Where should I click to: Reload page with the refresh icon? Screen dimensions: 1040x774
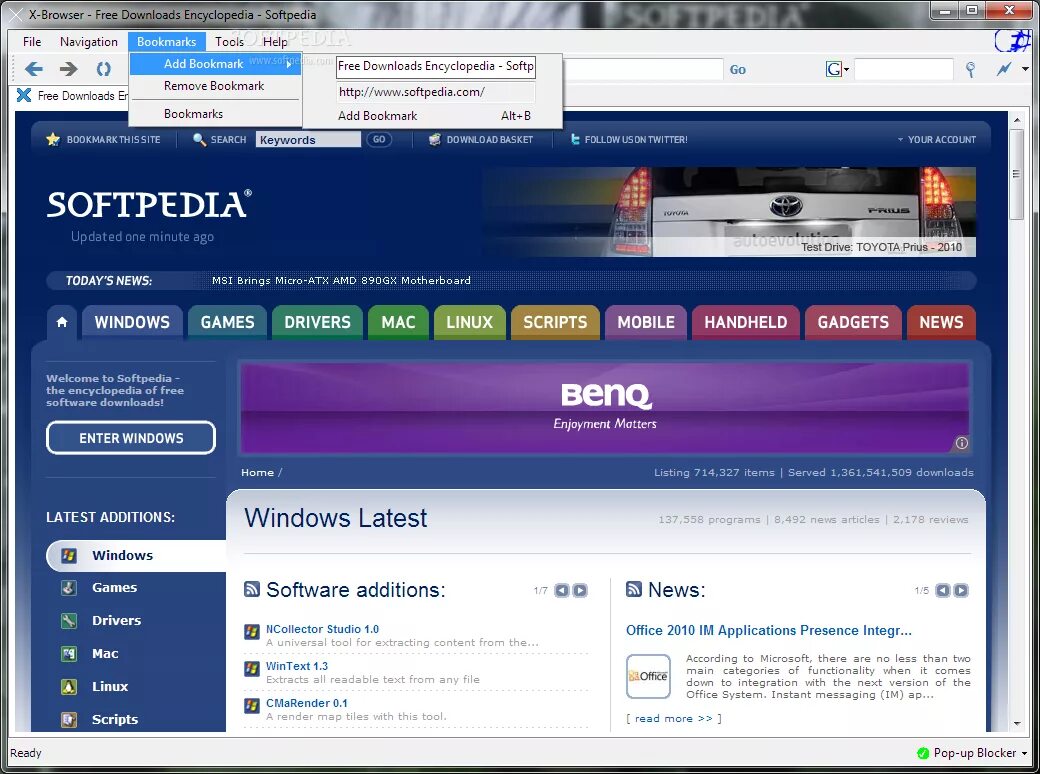point(103,69)
